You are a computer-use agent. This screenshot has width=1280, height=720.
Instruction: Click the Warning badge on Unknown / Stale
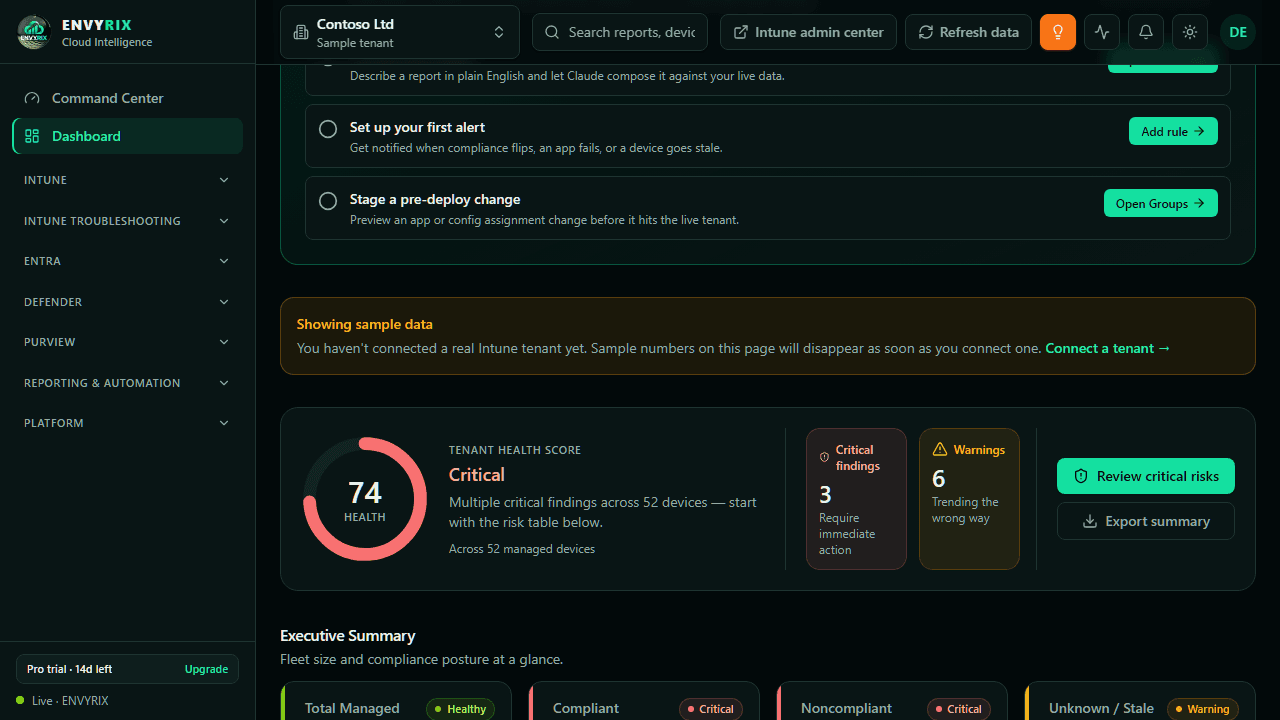pos(1203,709)
